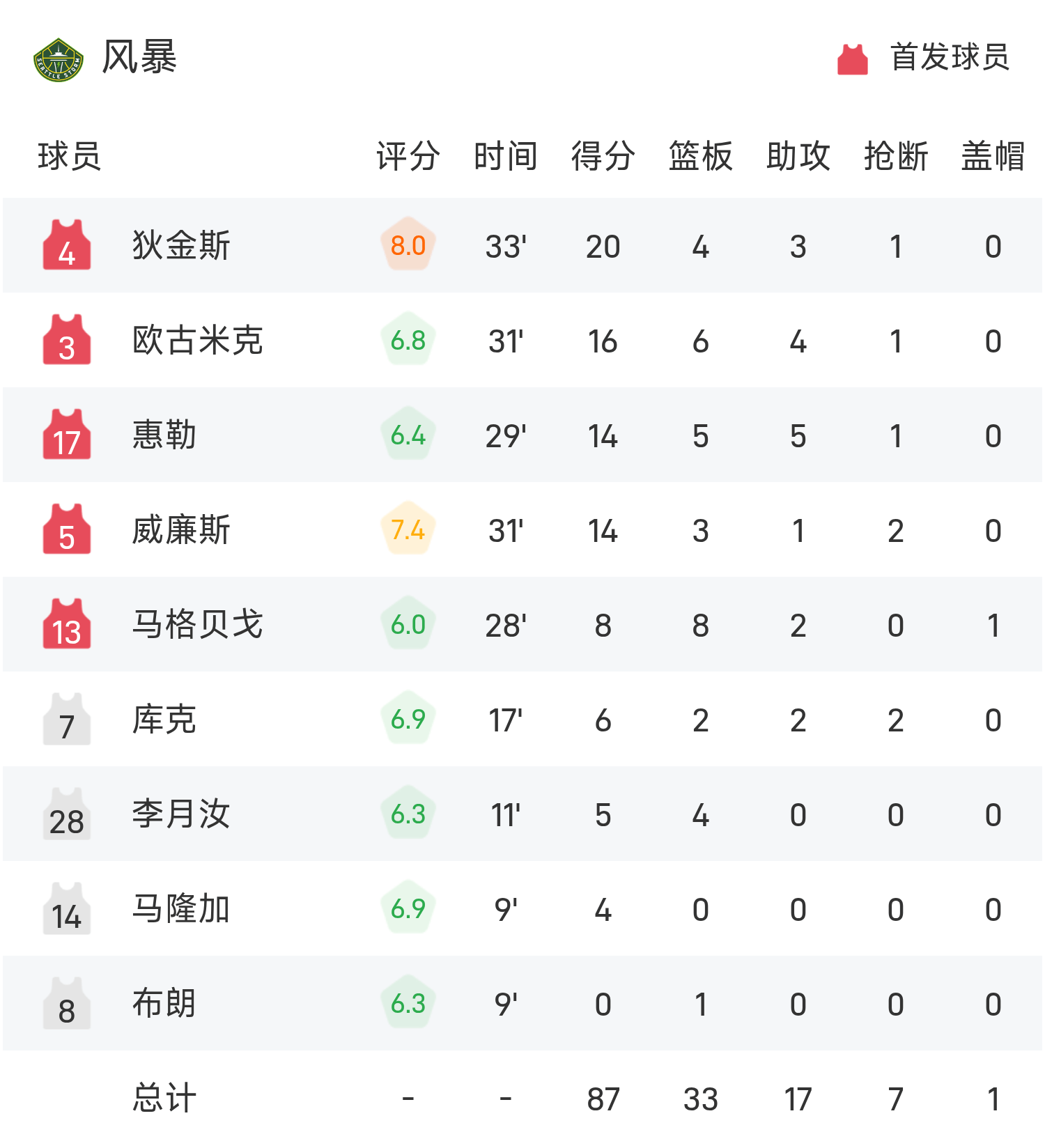1045x1148 pixels.
Task: Click the red starter jersey legend icon
Action: click(x=852, y=59)
